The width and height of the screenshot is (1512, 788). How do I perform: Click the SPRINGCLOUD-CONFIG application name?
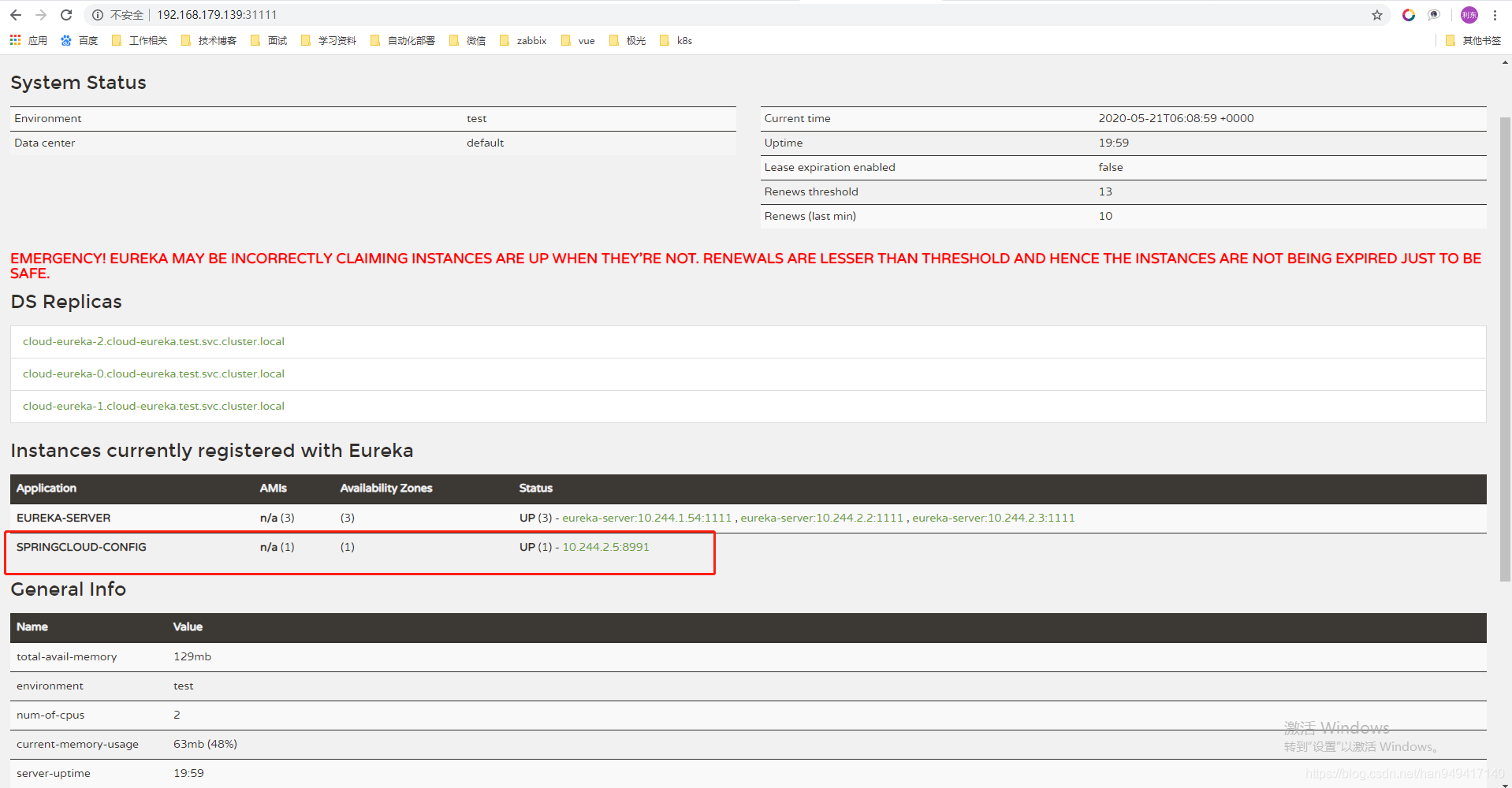81,547
